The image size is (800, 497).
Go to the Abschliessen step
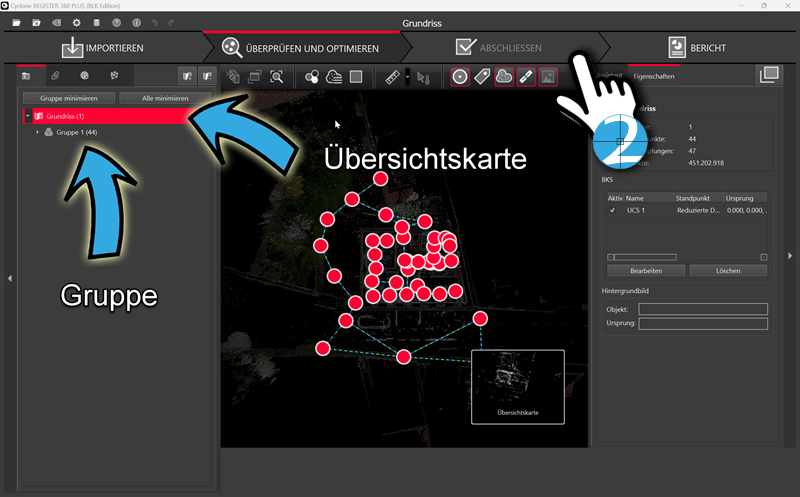pos(498,48)
